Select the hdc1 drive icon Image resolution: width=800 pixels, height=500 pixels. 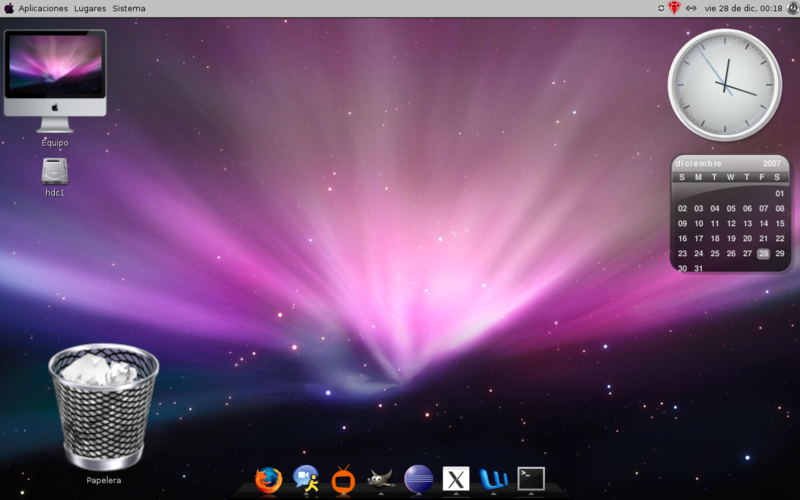point(55,177)
